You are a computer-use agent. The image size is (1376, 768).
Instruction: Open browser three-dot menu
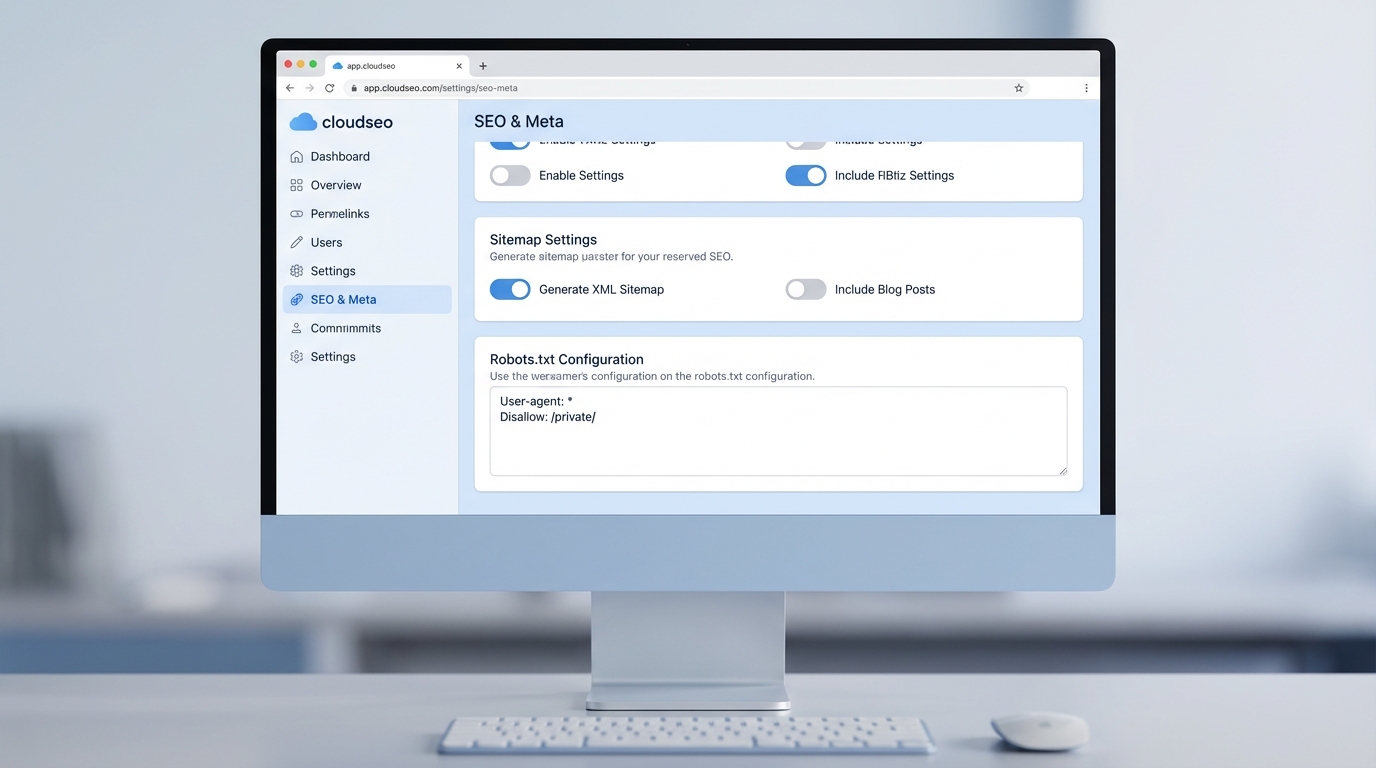pyautogui.click(x=1086, y=88)
